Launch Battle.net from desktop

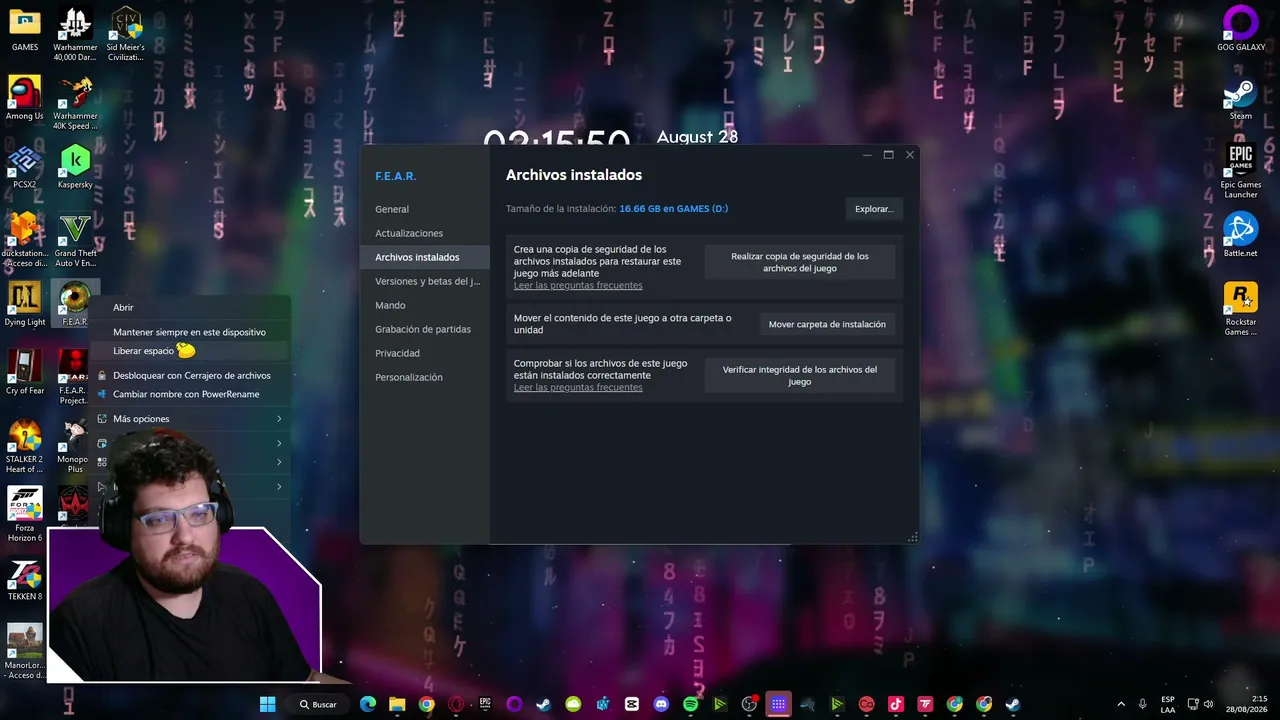click(1241, 235)
